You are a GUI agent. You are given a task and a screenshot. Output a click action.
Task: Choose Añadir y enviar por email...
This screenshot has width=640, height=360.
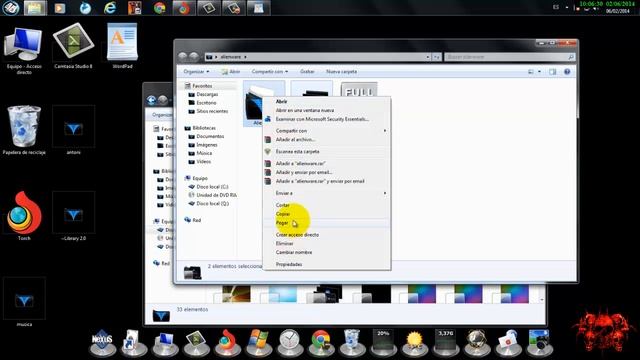tap(304, 173)
